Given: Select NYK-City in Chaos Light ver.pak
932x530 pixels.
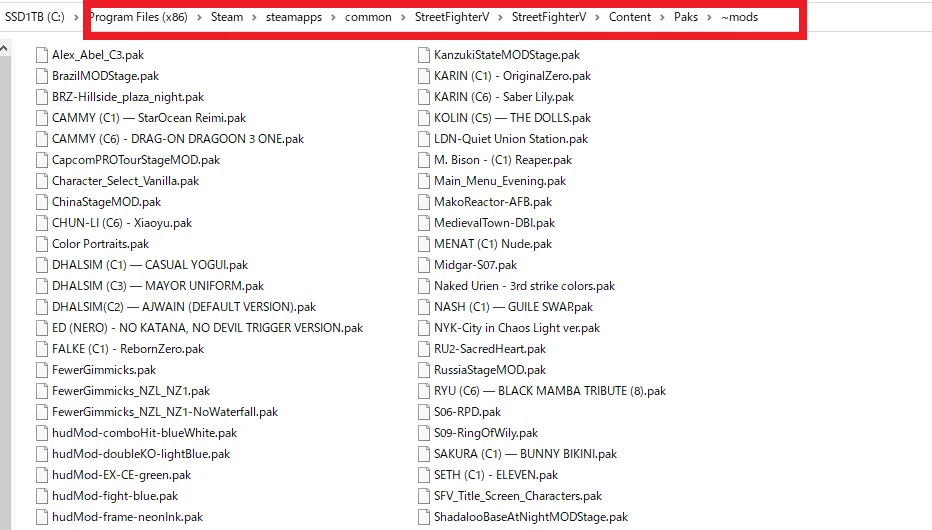Looking at the screenshot, I should 509,328.
